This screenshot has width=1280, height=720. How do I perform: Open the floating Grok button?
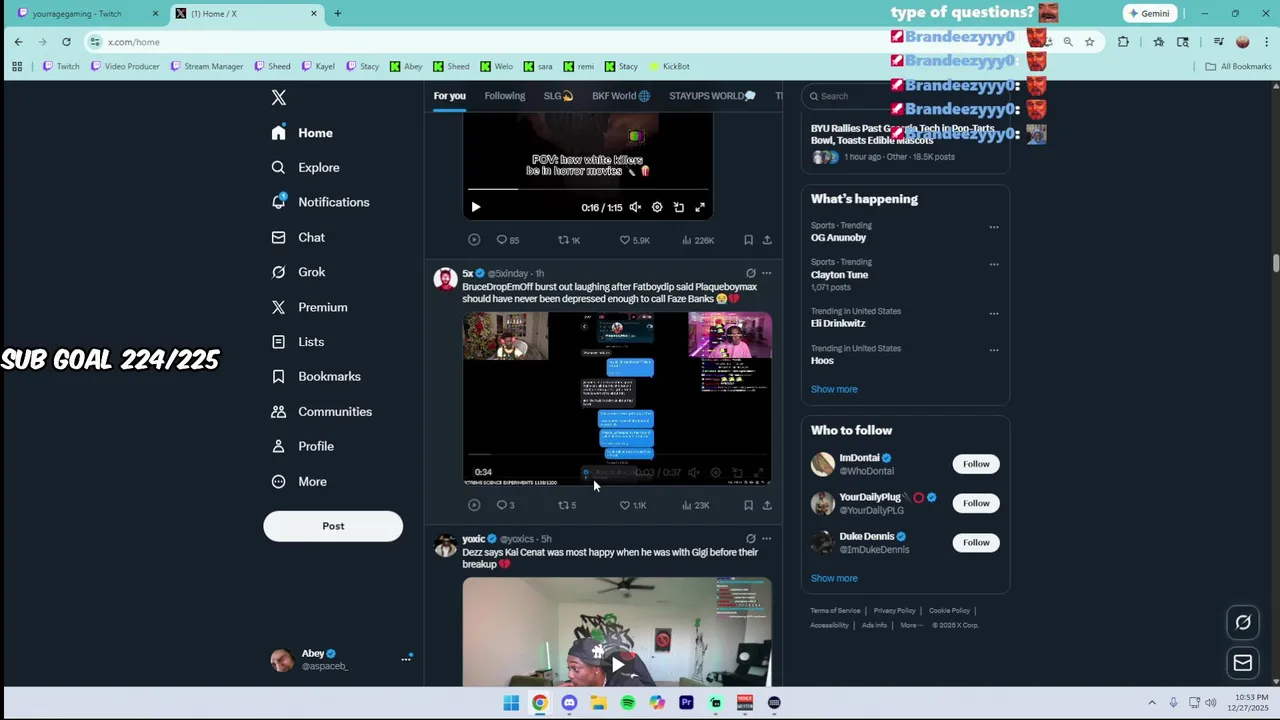1243,622
